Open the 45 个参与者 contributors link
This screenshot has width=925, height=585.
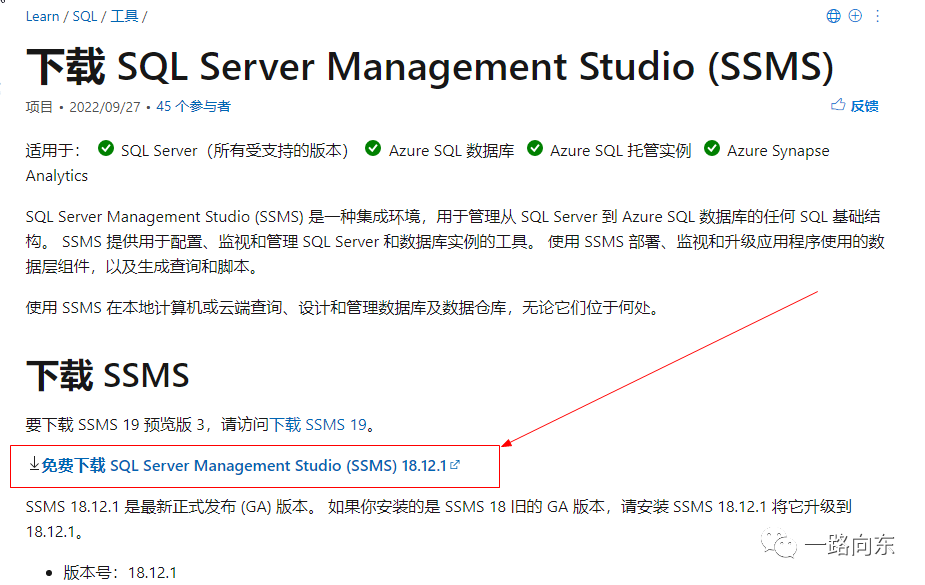click(x=193, y=107)
